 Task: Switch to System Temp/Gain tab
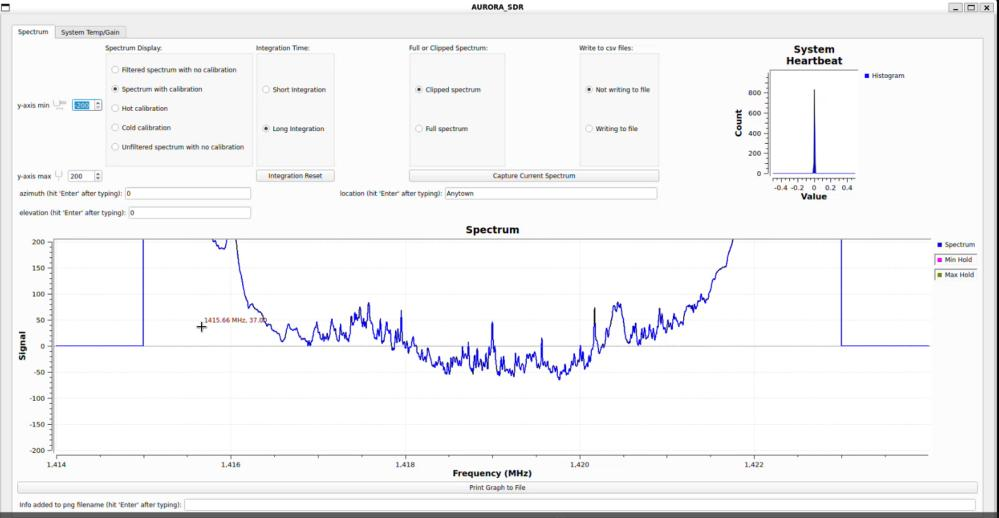pyautogui.click(x=90, y=32)
